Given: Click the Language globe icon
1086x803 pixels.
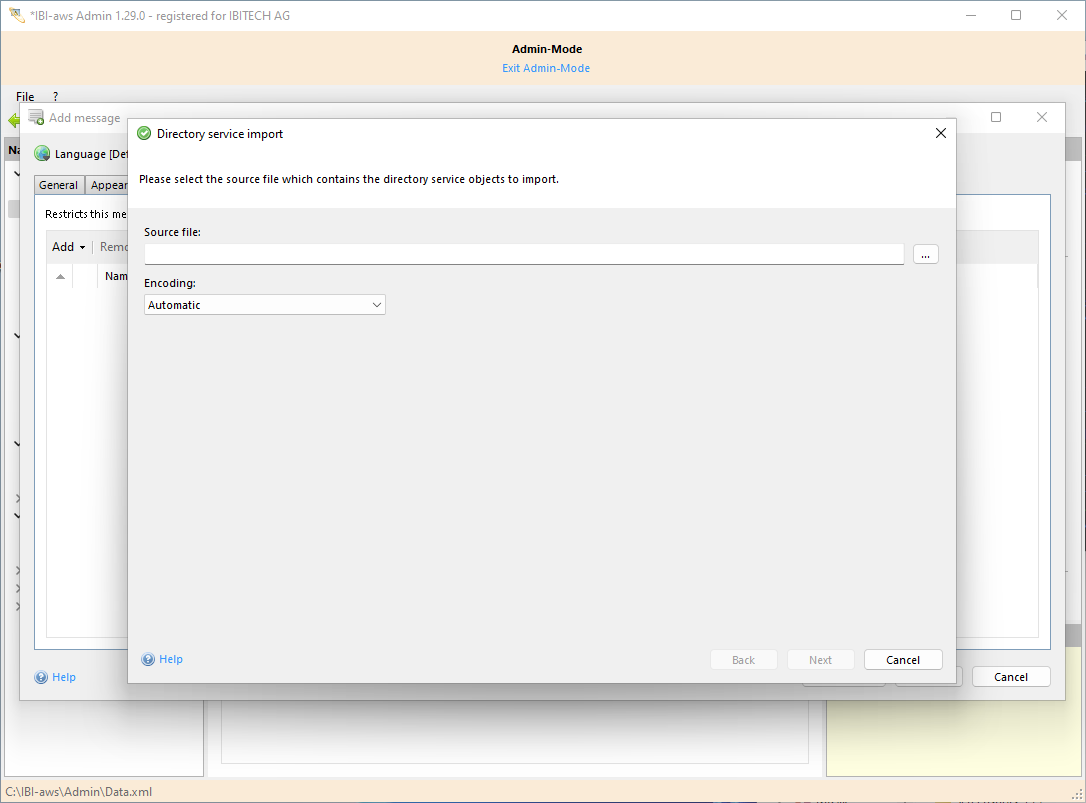Looking at the screenshot, I should pyautogui.click(x=42, y=154).
